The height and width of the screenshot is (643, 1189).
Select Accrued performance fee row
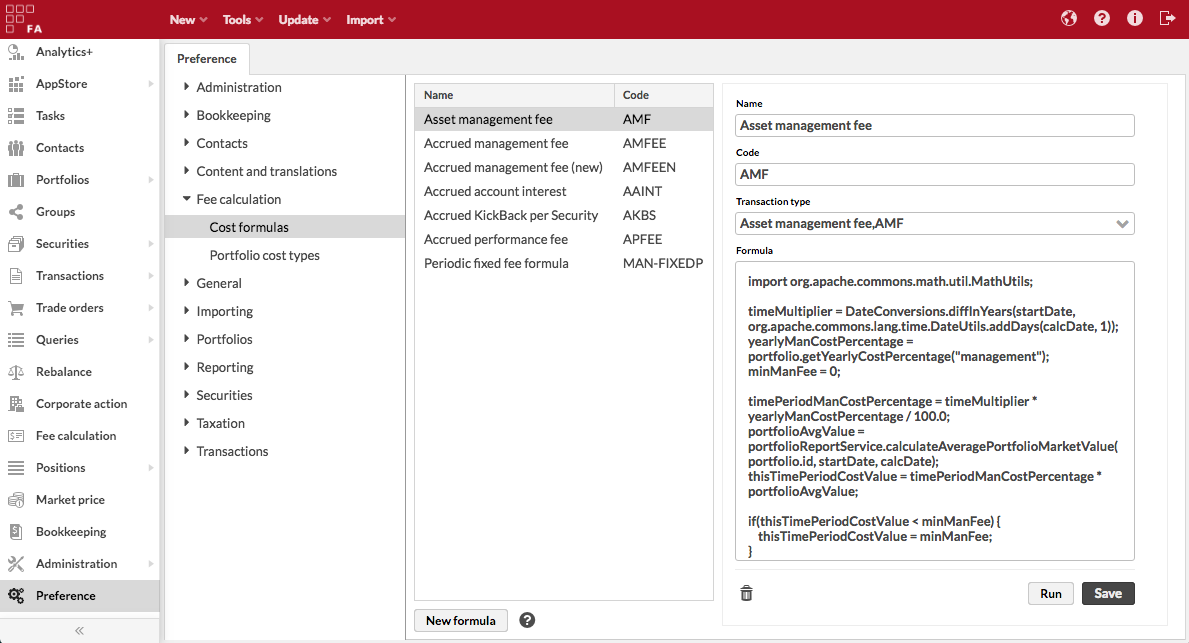(563, 239)
